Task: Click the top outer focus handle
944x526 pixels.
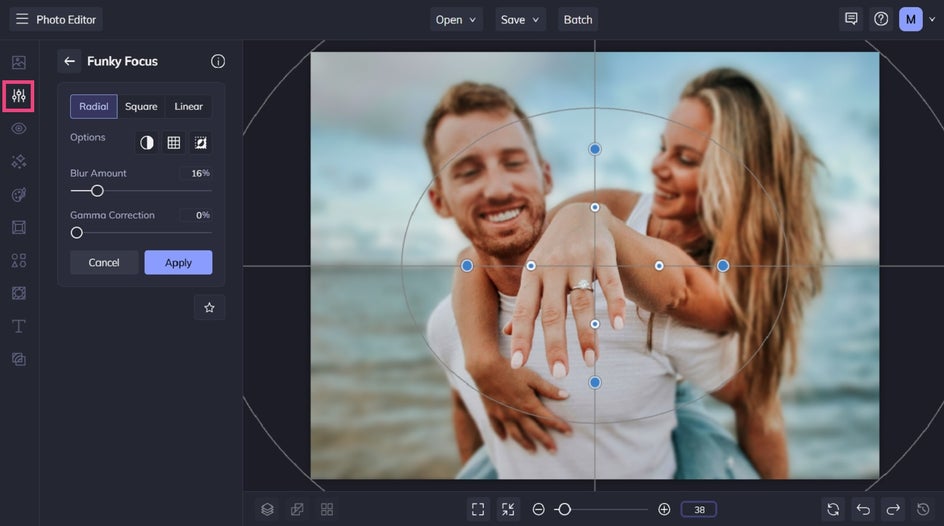Action: (x=595, y=149)
